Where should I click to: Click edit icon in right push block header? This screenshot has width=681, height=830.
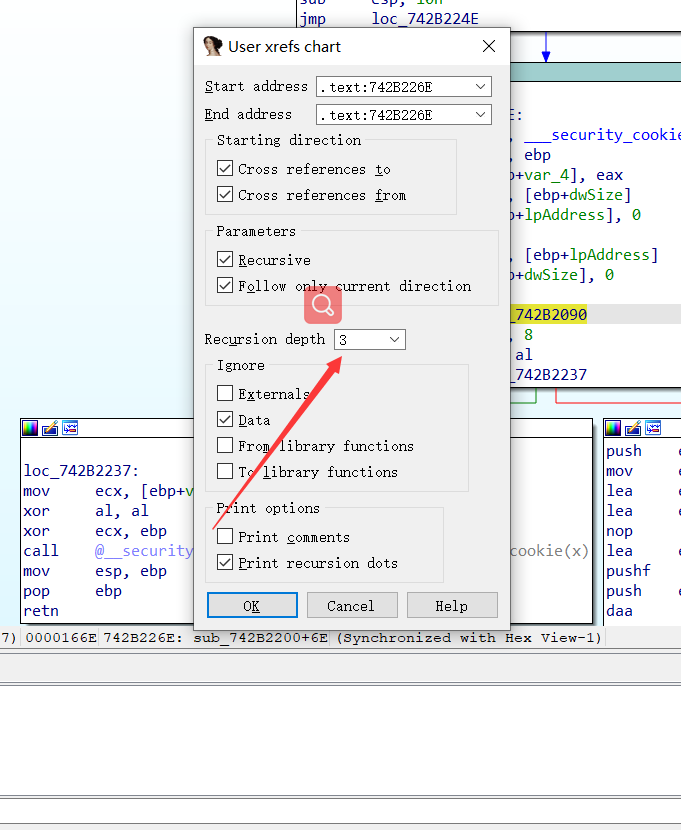(633, 428)
